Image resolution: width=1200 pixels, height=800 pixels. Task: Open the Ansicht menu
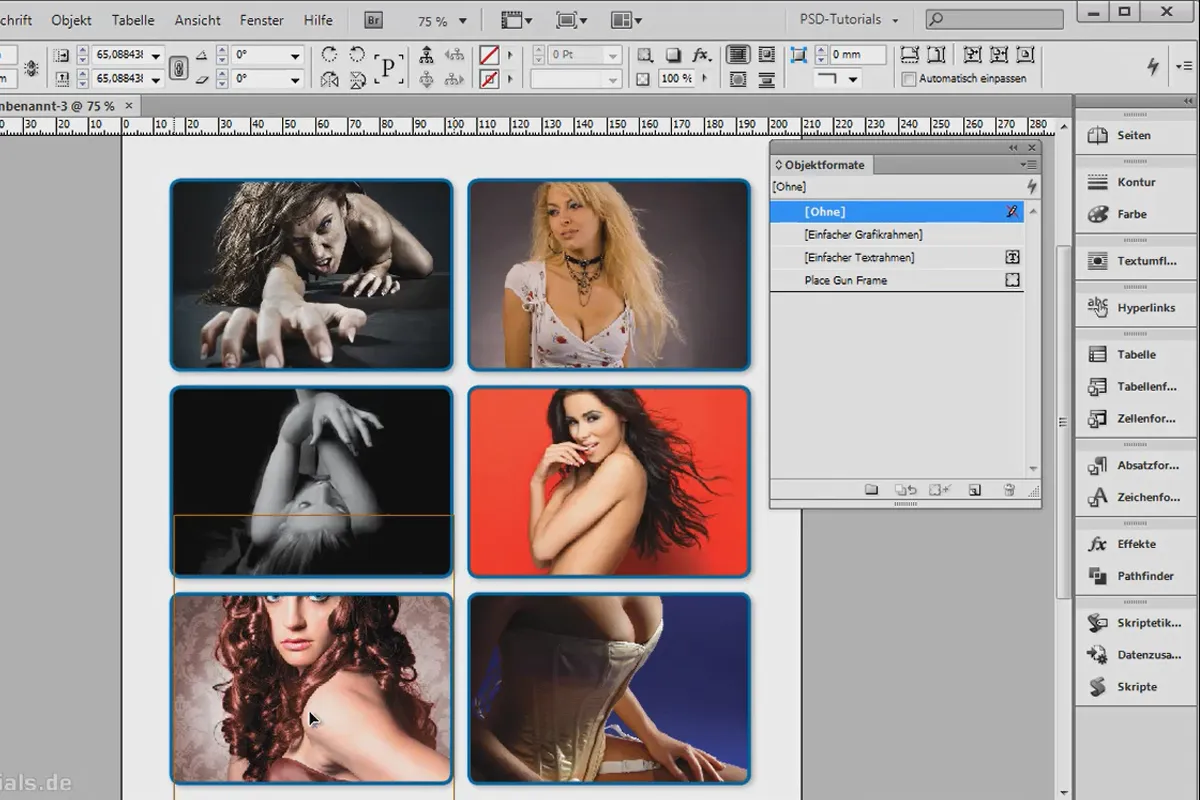click(x=198, y=20)
